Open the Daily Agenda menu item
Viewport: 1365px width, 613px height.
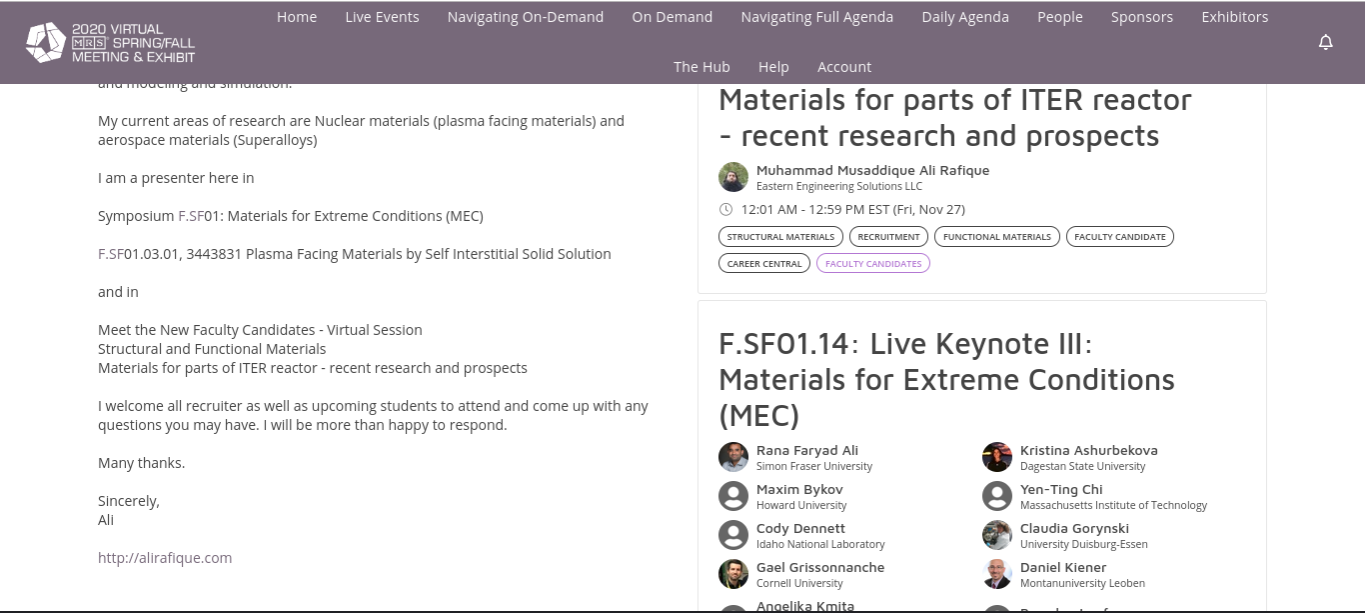pos(965,17)
